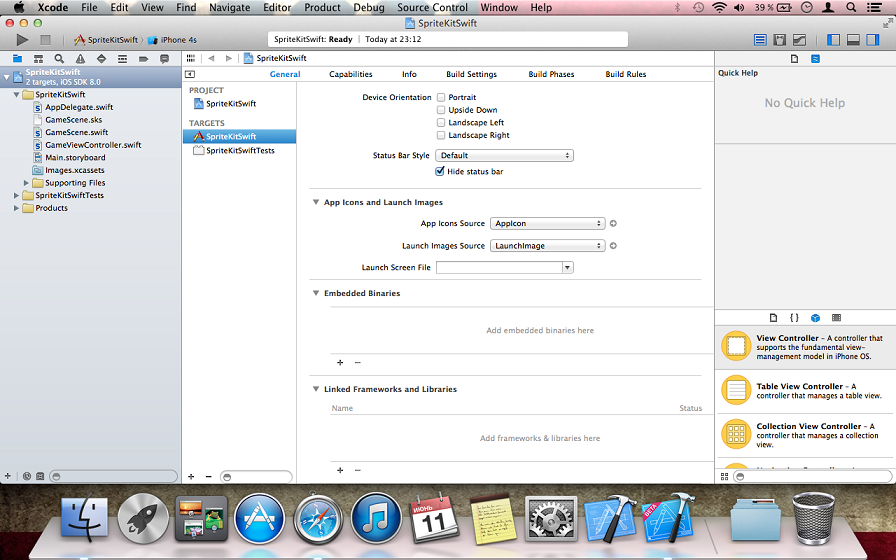Screen dimensions: 896x560
Task: Toggle the Debug area visibility
Action: (x=853, y=39)
